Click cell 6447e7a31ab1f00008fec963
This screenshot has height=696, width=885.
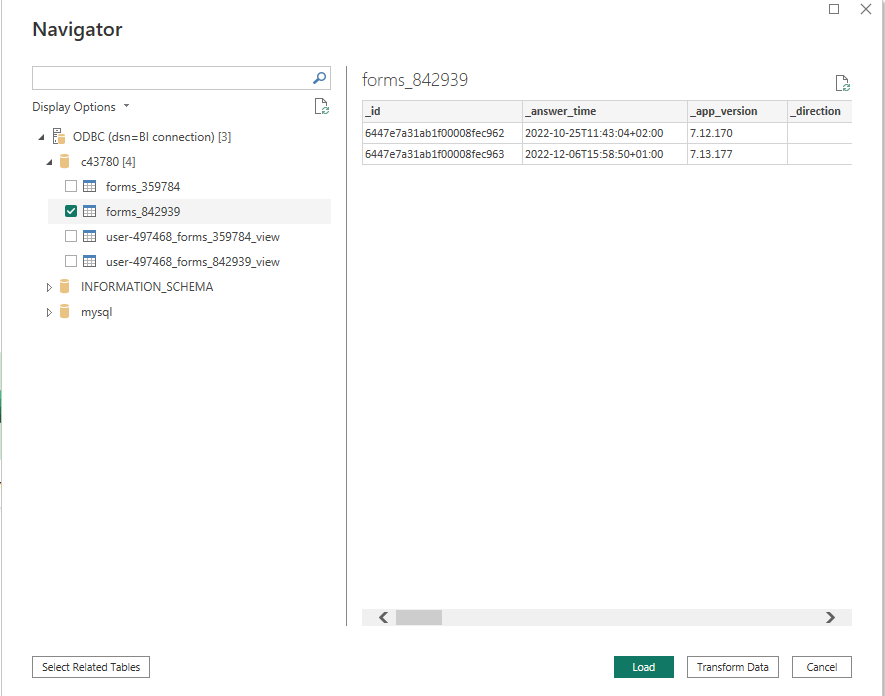click(442, 154)
